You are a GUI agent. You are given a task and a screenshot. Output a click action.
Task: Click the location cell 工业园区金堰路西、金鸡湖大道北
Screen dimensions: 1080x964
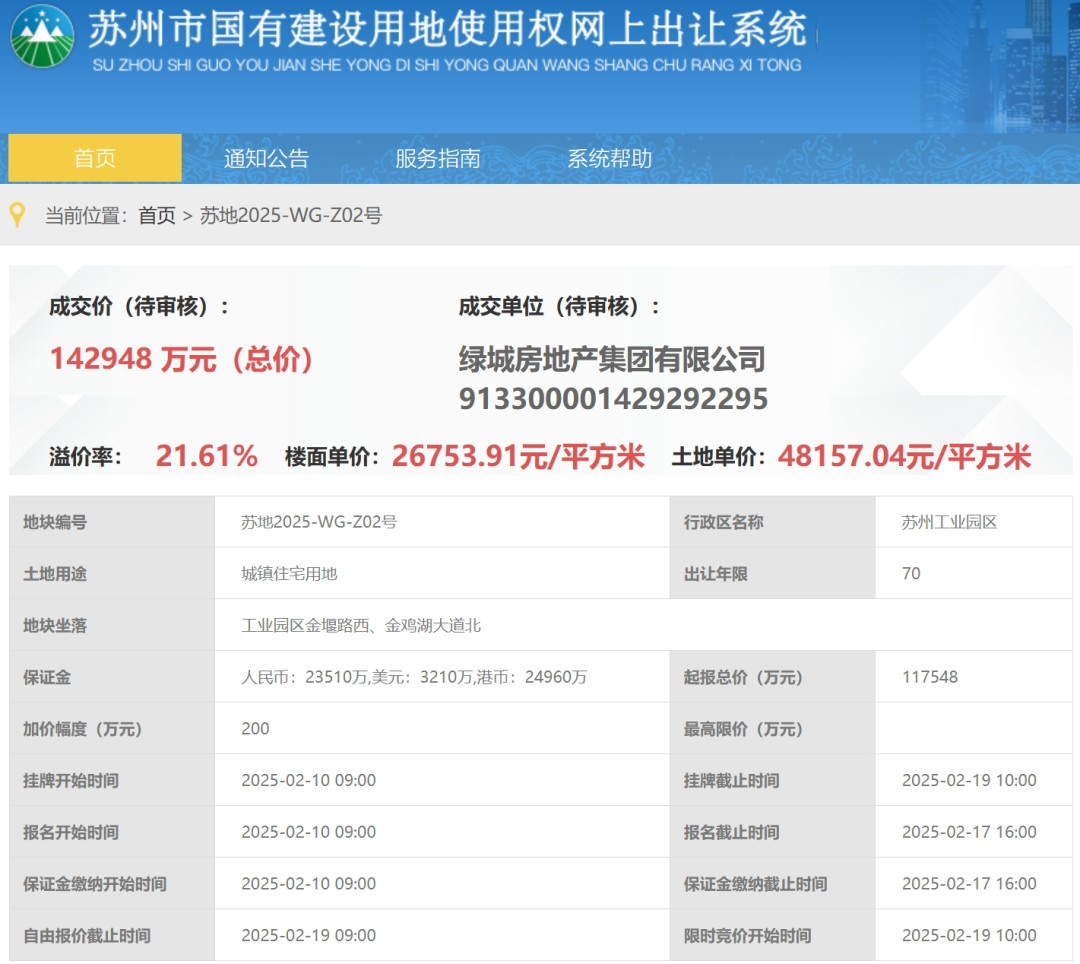coord(361,625)
